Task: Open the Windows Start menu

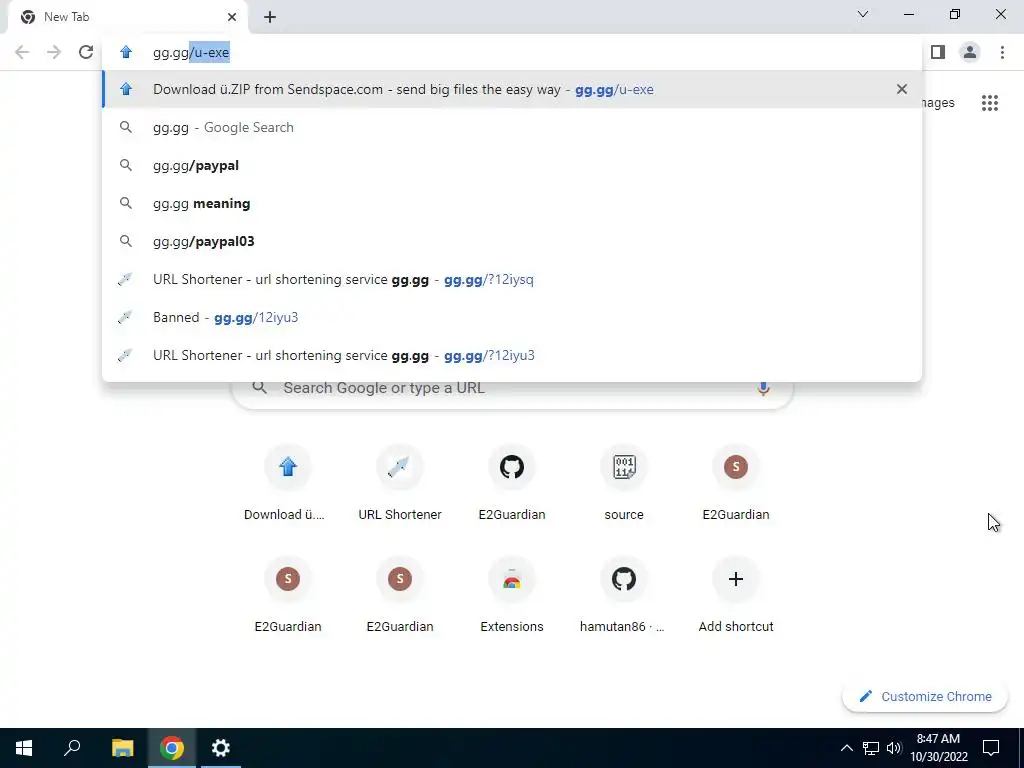Action: (x=24, y=748)
